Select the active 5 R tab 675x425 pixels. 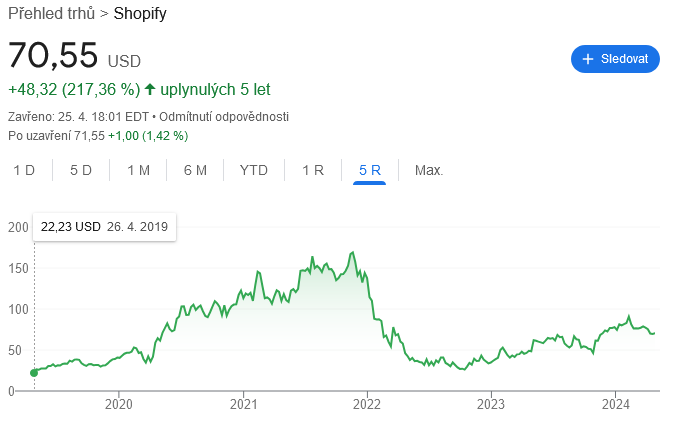click(x=370, y=170)
